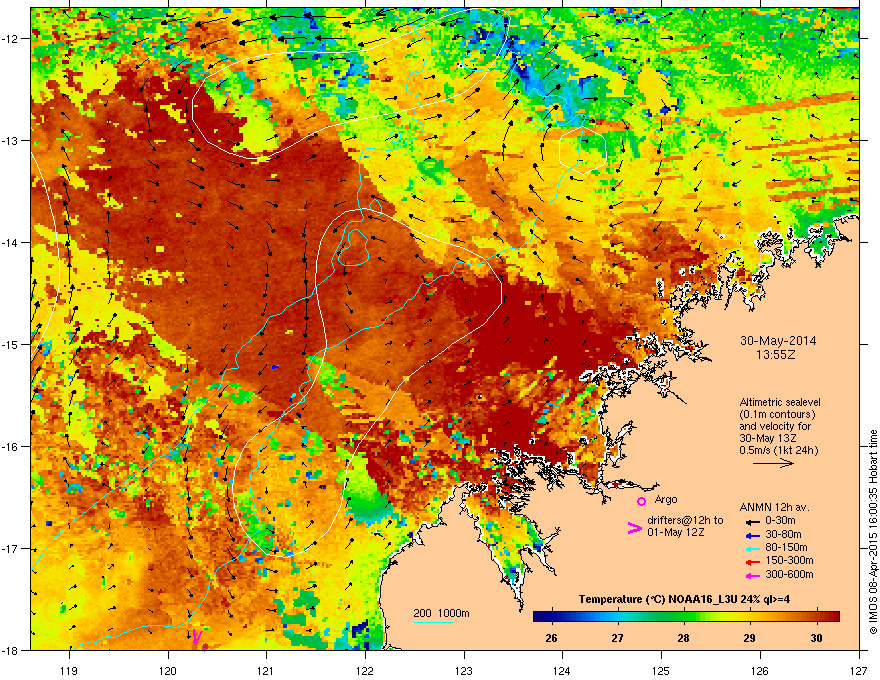Click the '0.5m/s (1kt 24h)' text
The image size is (880, 680).
click(x=778, y=451)
